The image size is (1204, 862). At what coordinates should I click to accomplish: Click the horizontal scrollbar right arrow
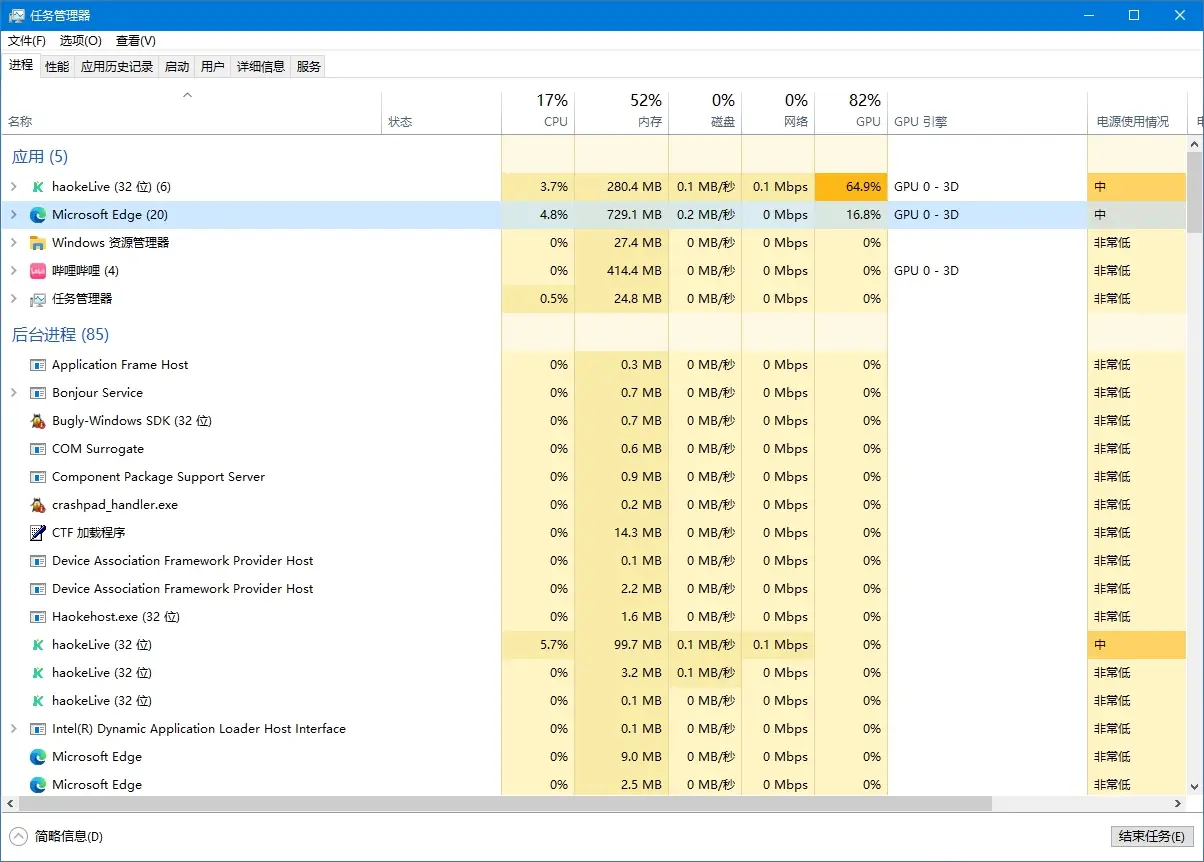click(x=1178, y=803)
